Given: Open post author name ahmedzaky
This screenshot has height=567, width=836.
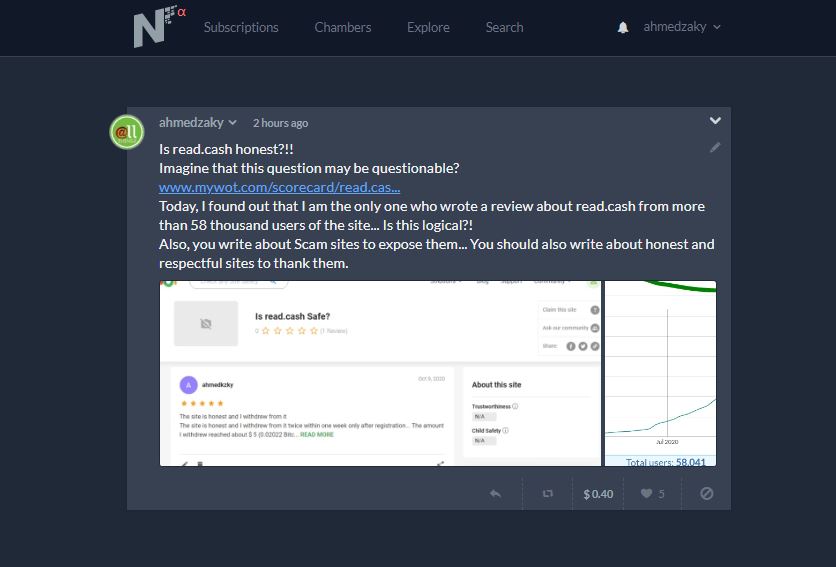Looking at the screenshot, I should tap(191, 123).
